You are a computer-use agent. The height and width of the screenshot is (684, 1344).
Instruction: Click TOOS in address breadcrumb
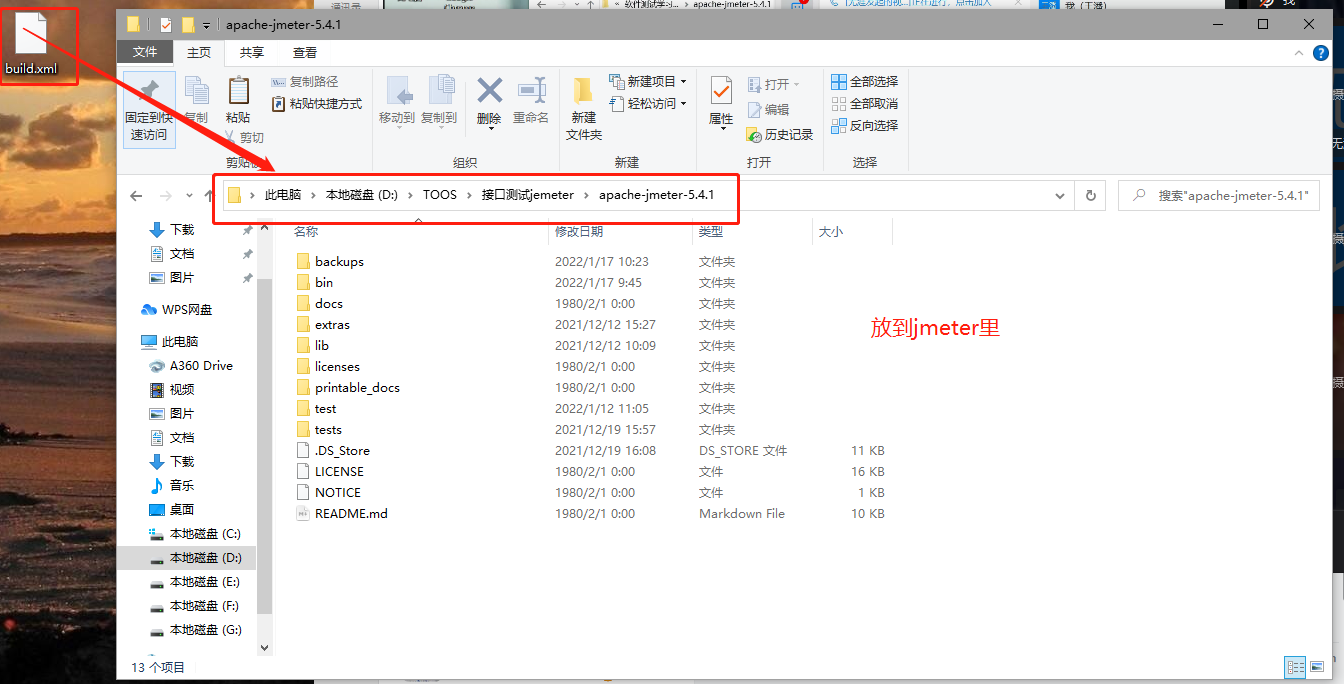440,195
